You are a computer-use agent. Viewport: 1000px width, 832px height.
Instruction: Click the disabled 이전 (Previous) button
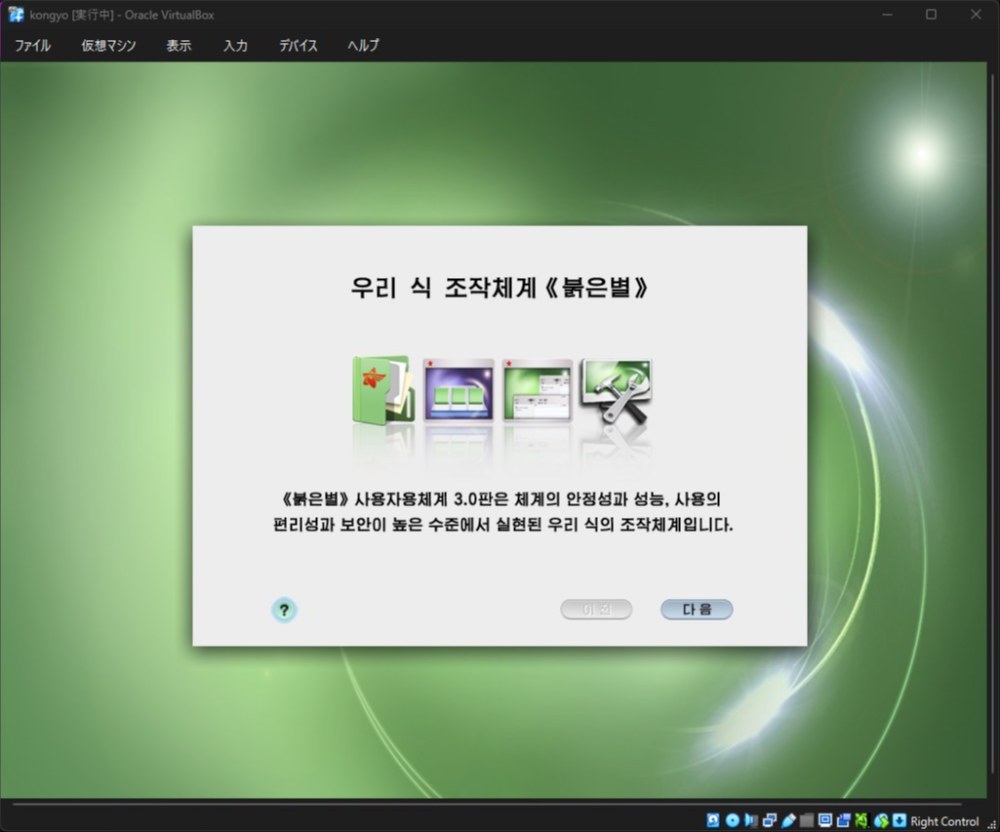coord(596,609)
